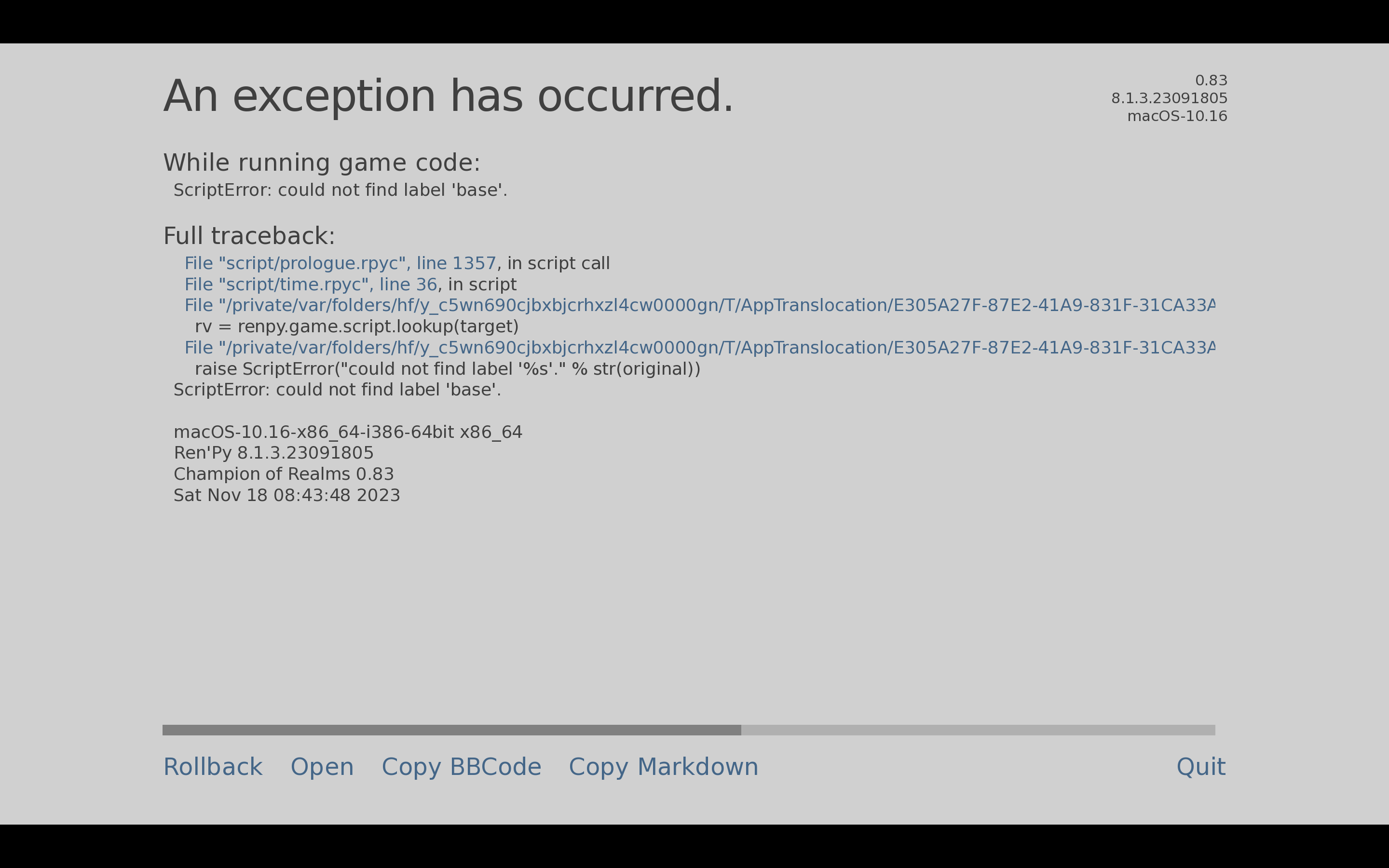The width and height of the screenshot is (1389, 868).
Task: Open the traceback file with Open
Action: (x=322, y=767)
